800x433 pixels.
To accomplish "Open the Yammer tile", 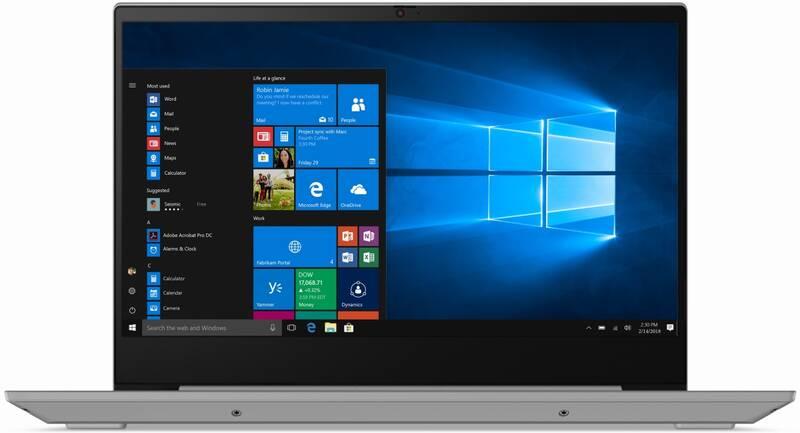I will [273, 289].
